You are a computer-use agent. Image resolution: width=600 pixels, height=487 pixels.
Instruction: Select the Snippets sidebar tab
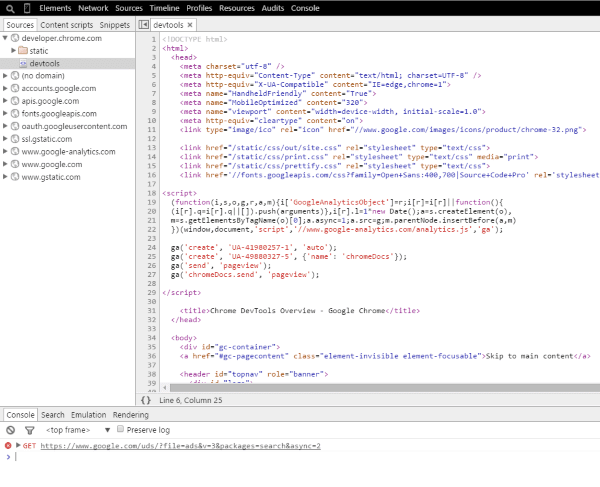115,25
